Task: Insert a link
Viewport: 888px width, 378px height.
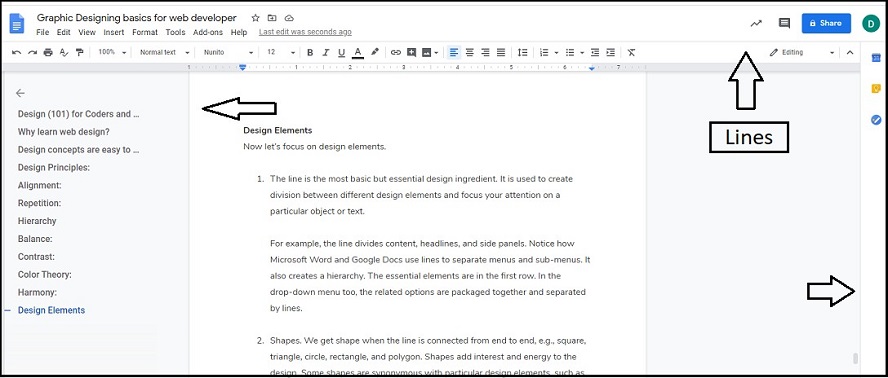Action: [396, 53]
